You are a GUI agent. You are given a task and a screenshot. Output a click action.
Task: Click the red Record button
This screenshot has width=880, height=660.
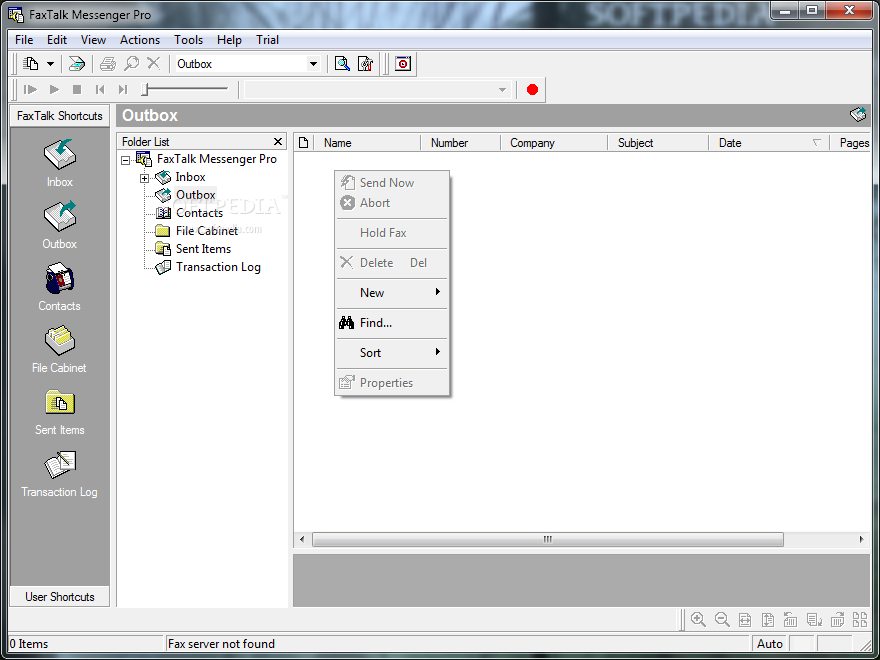coord(533,90)
